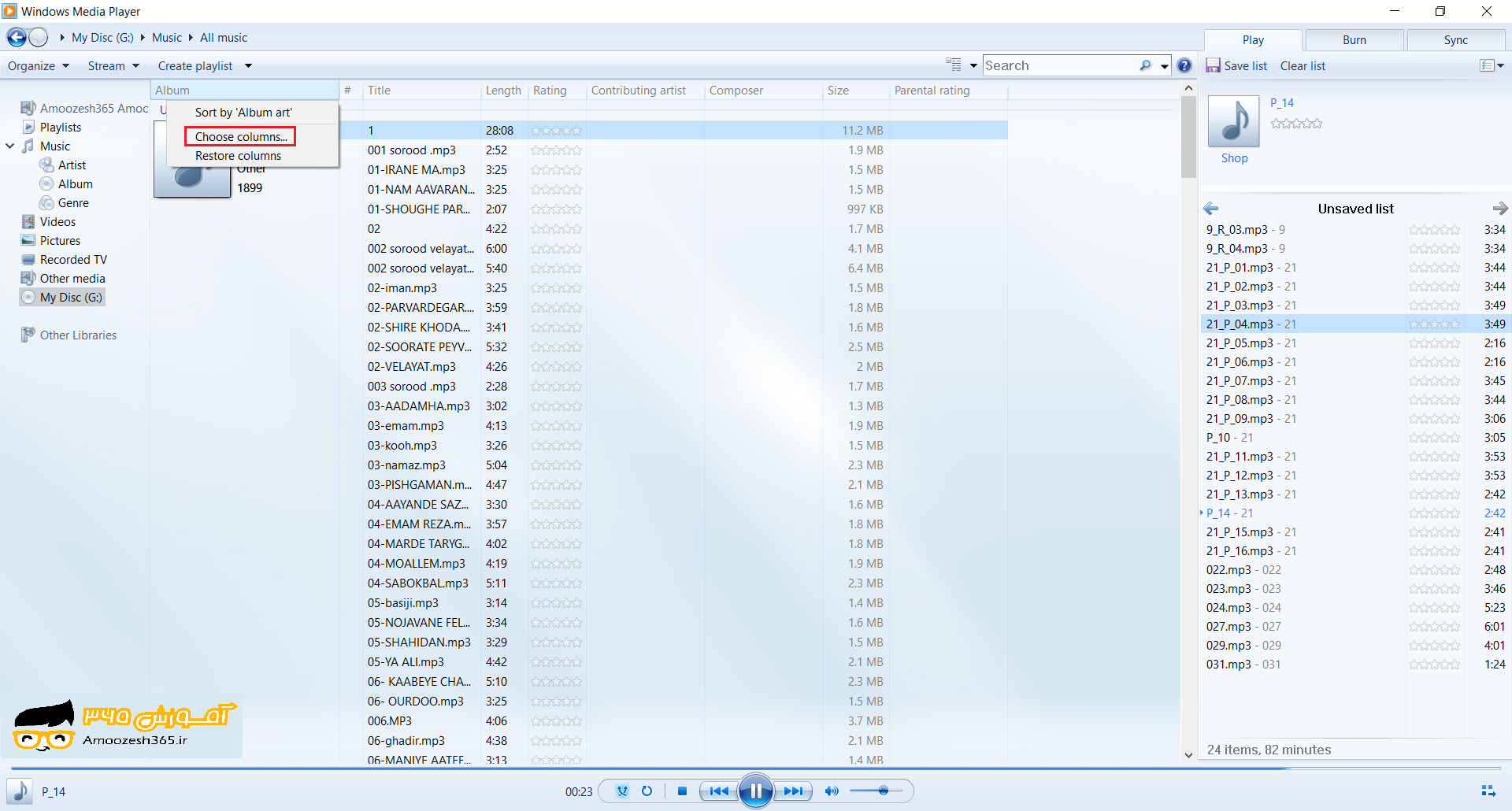Viewport: 1512px width, 811px height.
Task: Choose 'Sort by Album art' menu item
Action: (x=243, y=112)
